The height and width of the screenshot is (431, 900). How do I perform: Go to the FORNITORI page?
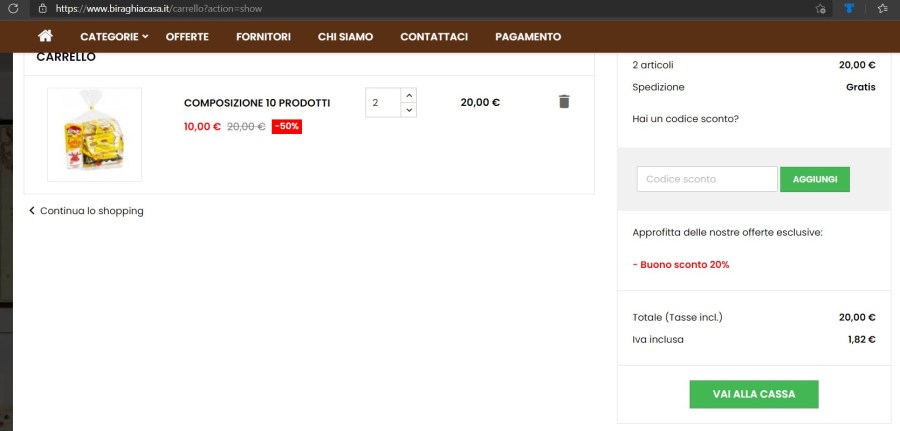(263, 37)
